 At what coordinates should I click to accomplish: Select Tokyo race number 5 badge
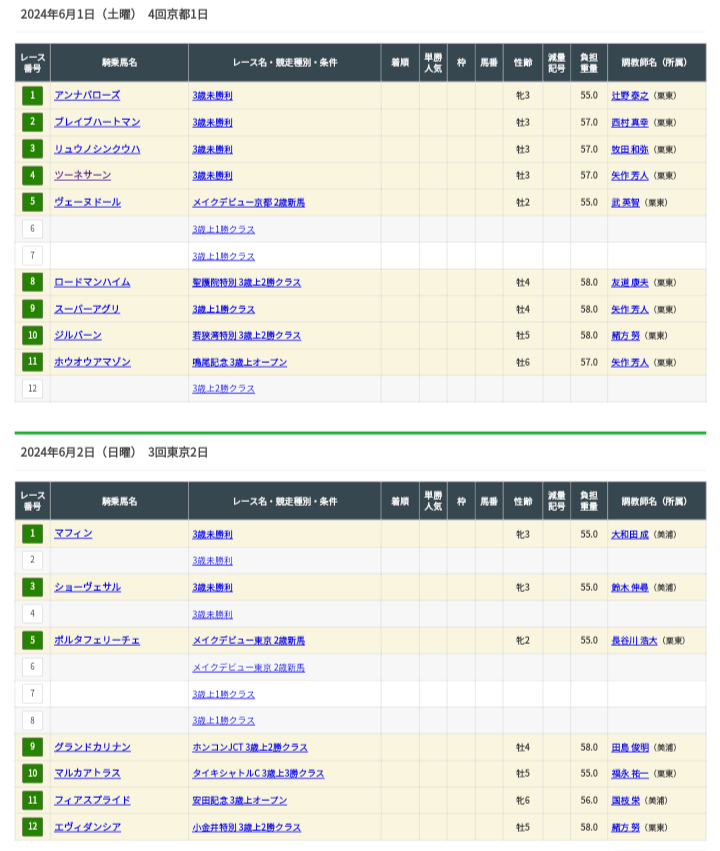point(33,640)
